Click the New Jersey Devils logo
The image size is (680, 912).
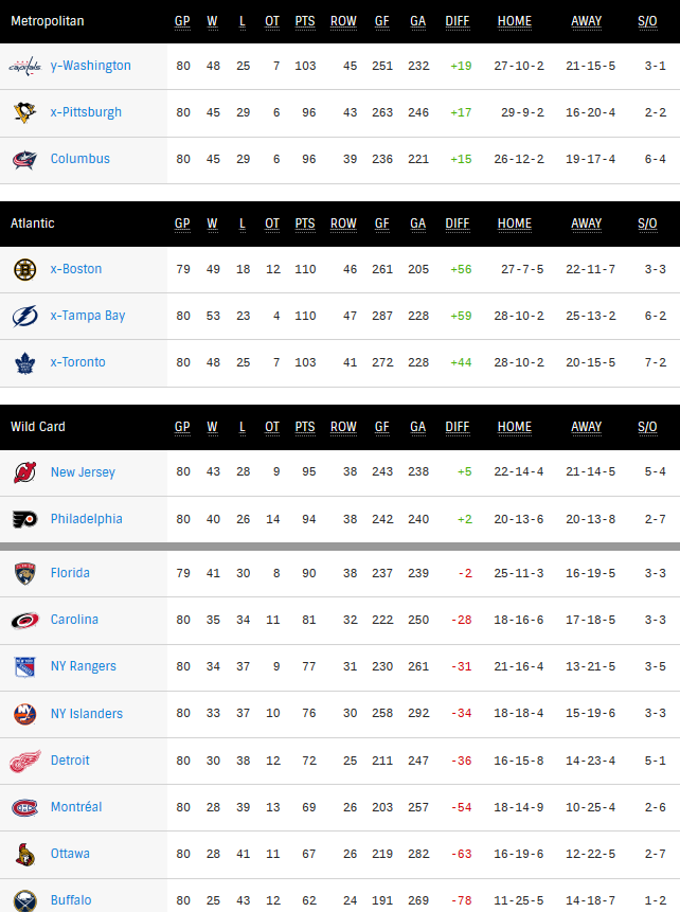pos(25,472)
